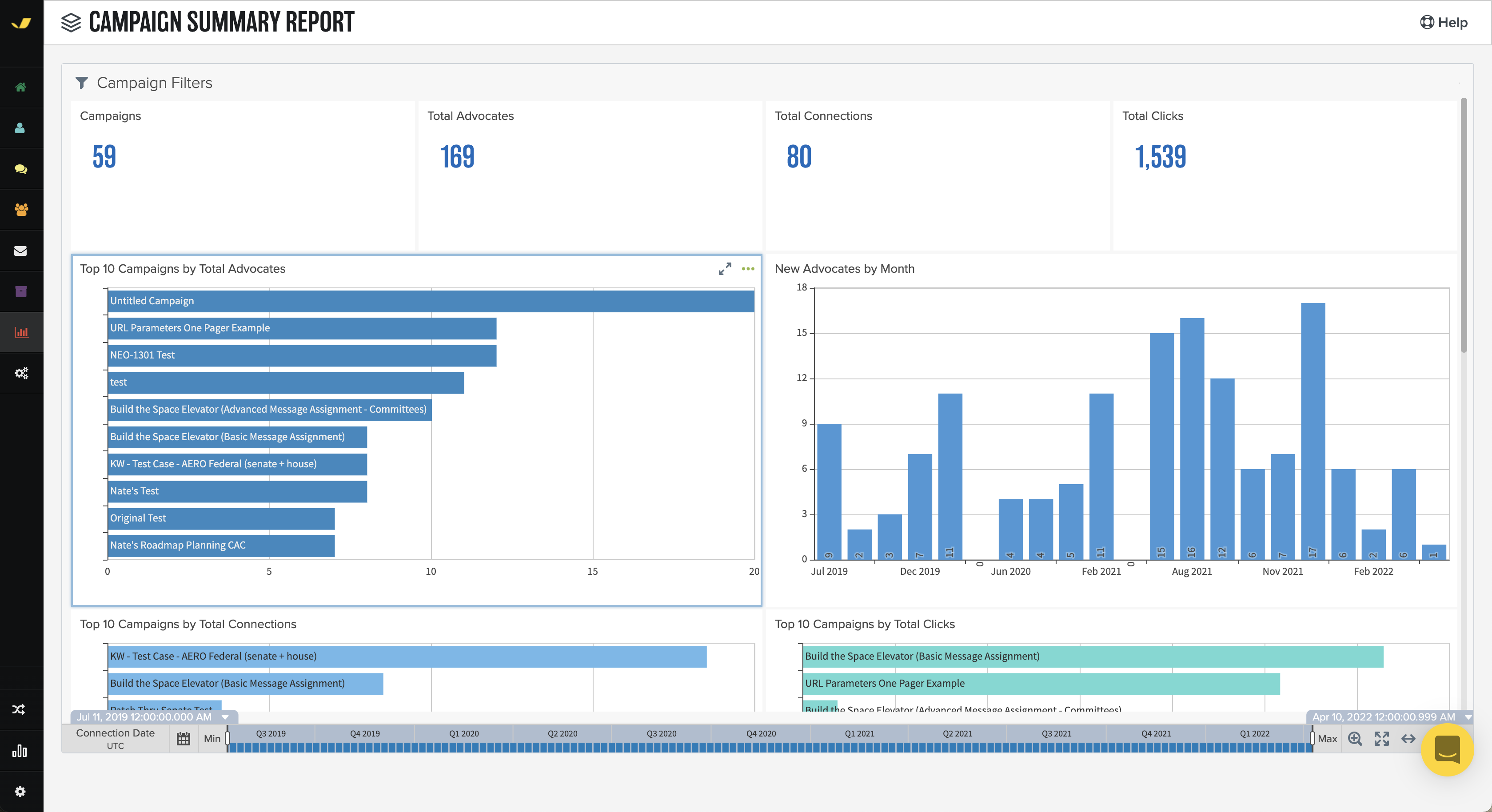Click the timeline minimum range handle
Viewport: 1492px width, 812px height.
click(x=227, y=738)
